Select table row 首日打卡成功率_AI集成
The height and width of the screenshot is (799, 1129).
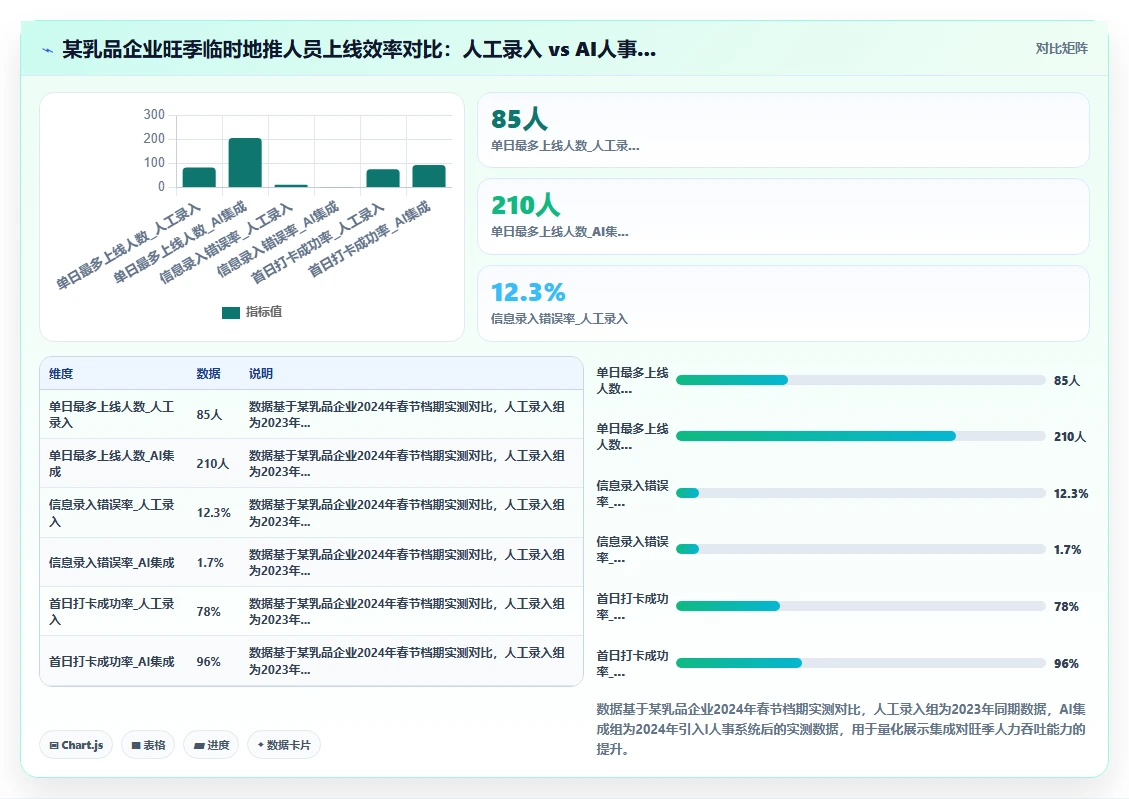[311, 661]
